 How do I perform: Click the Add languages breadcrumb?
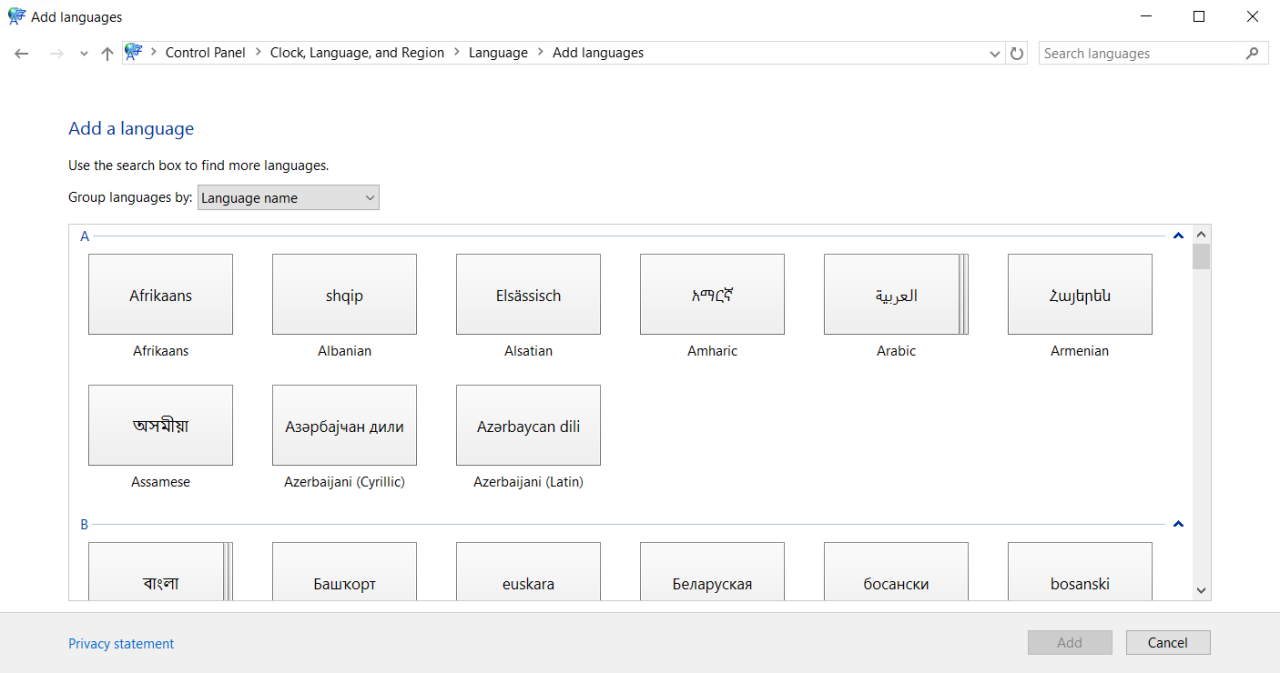pos(598,53)
